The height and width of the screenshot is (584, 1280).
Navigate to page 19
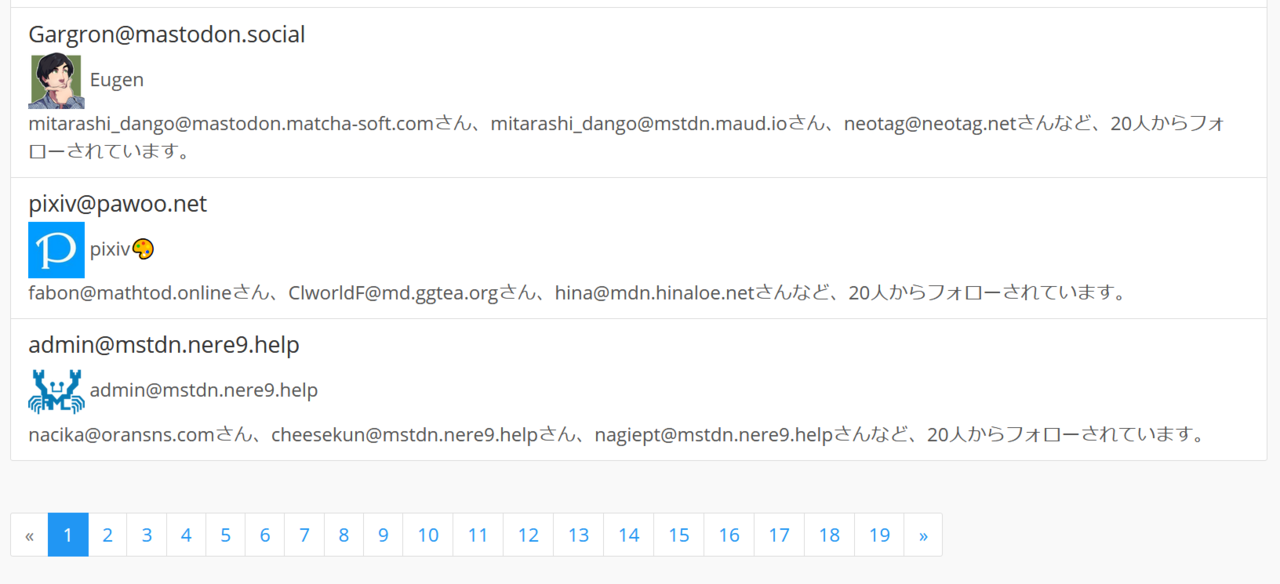tap(879, 535)
